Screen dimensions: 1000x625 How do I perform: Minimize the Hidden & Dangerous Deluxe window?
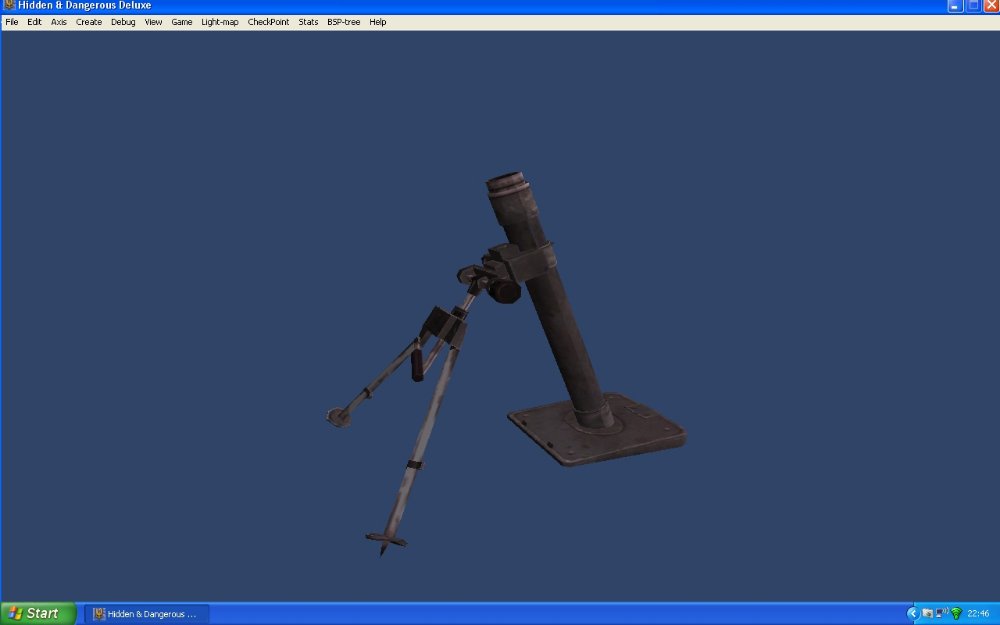click(x=955, y=6)
